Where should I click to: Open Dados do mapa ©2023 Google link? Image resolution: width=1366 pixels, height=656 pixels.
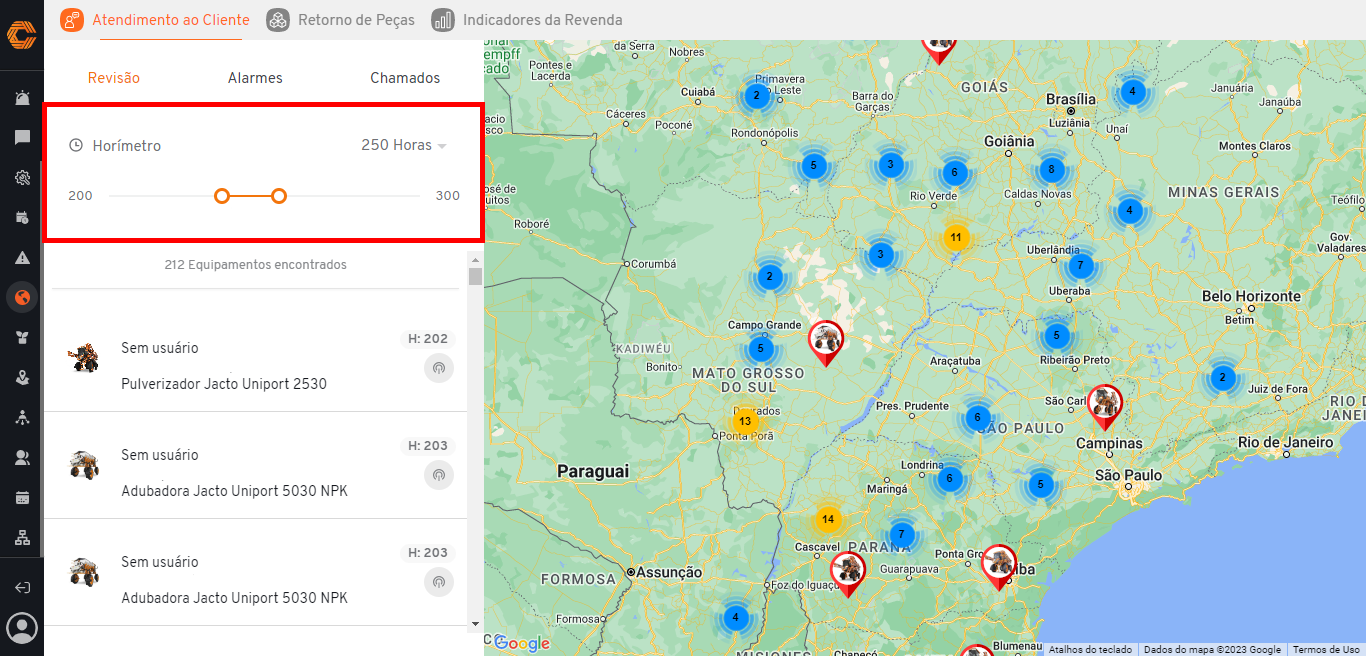click(x=1212, y=649)
